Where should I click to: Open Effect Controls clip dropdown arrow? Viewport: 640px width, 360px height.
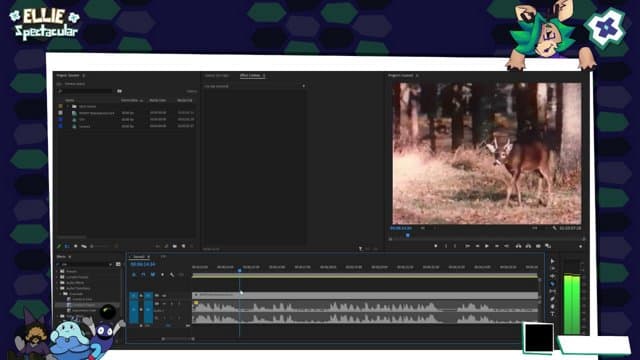point(303,86)
